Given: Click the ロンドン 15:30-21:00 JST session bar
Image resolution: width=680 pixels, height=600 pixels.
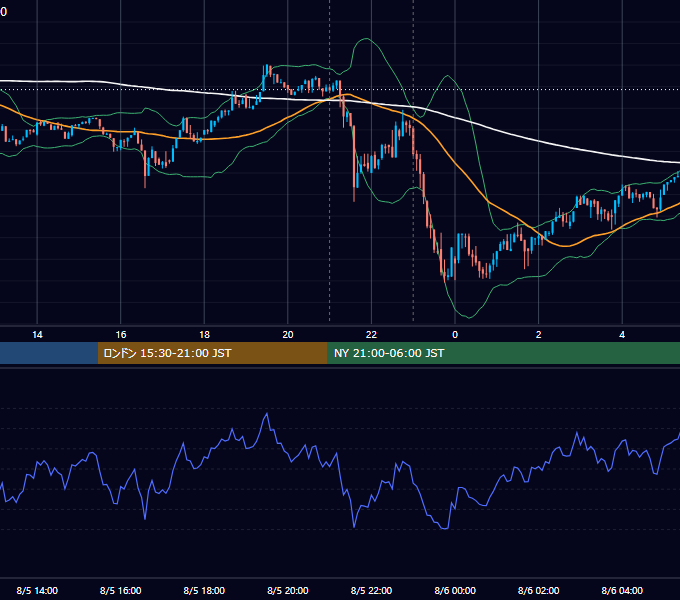Looking at the screenshot, I should point(212,353).
